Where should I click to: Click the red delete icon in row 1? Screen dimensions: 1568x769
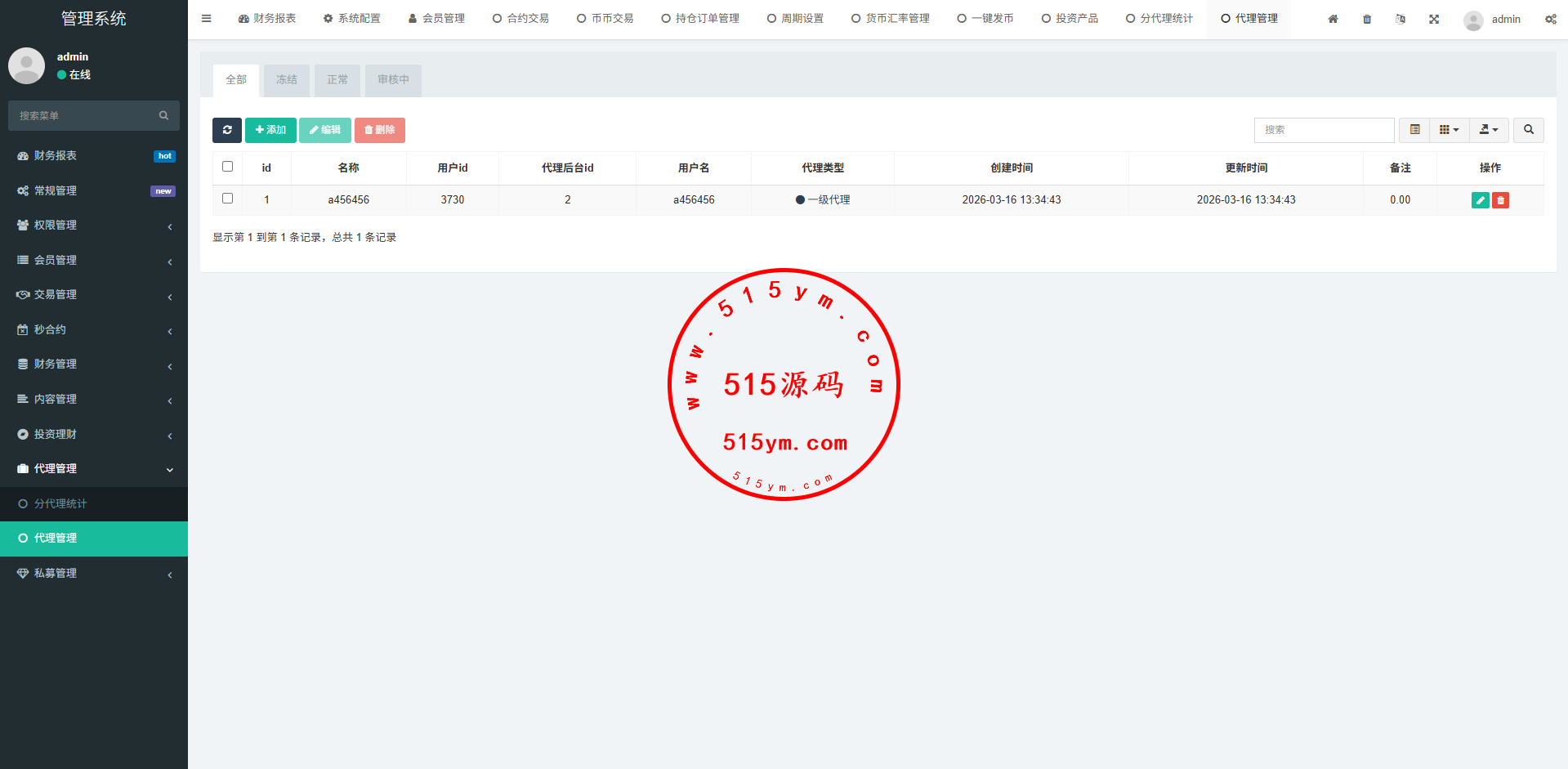[1500, 200]
